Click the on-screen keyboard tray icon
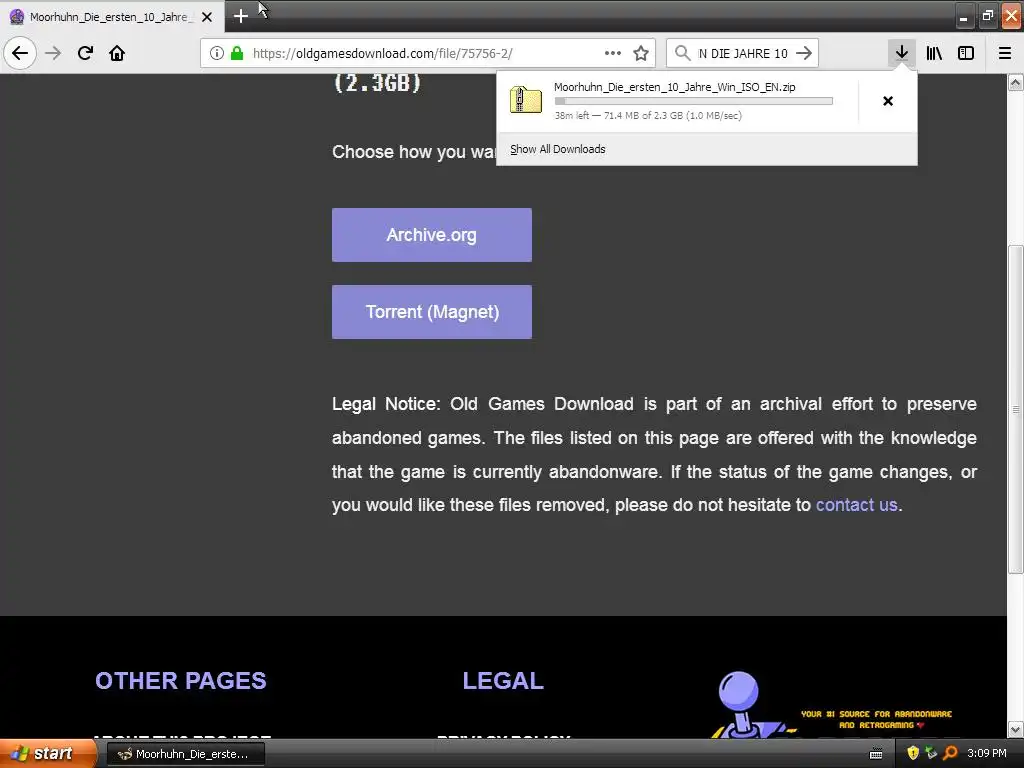The height and width of the screenshot is (768, 1024). pyautogui.click(x=876, y=754)
